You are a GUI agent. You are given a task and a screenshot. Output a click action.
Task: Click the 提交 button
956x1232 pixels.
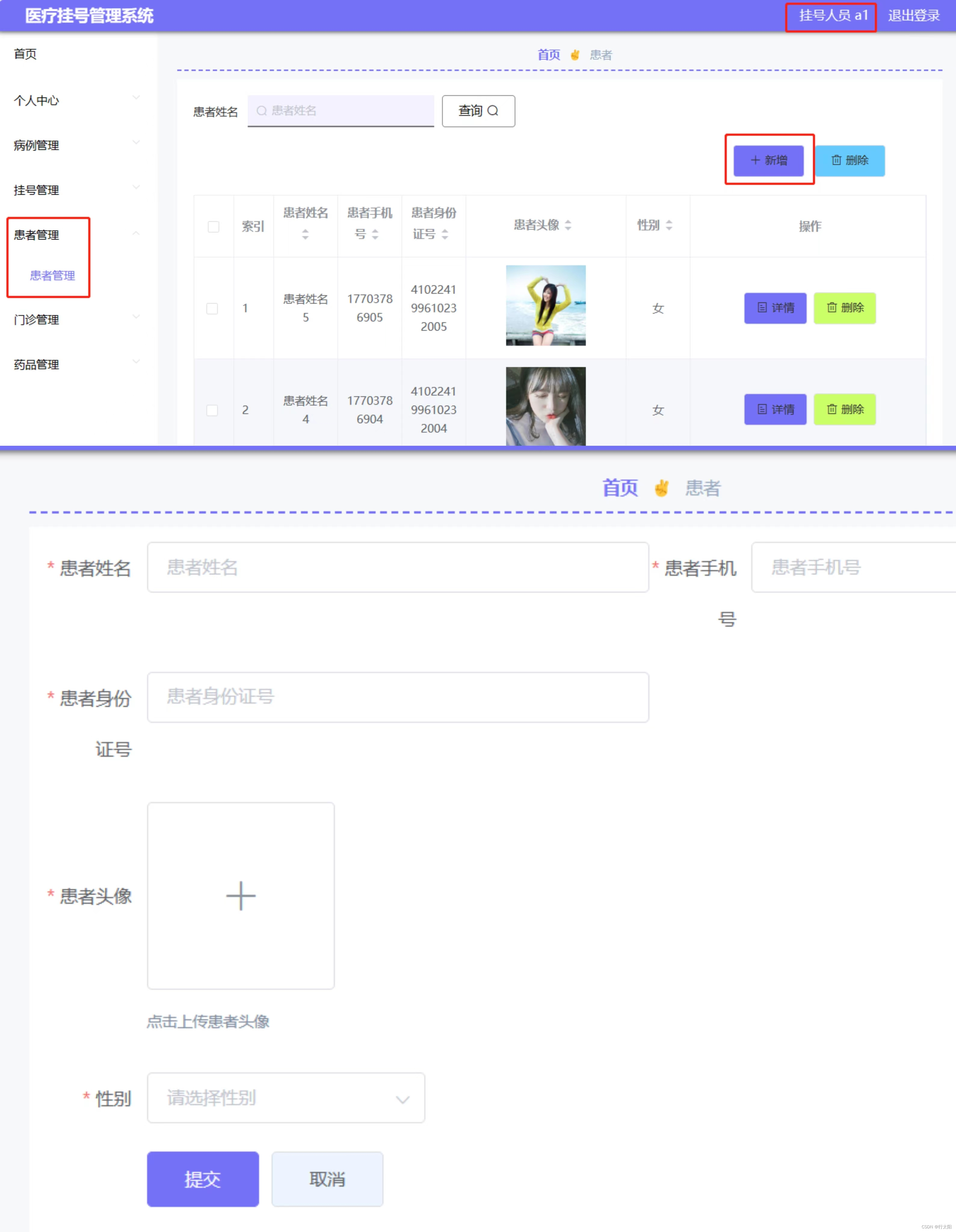coord(202,1179)
